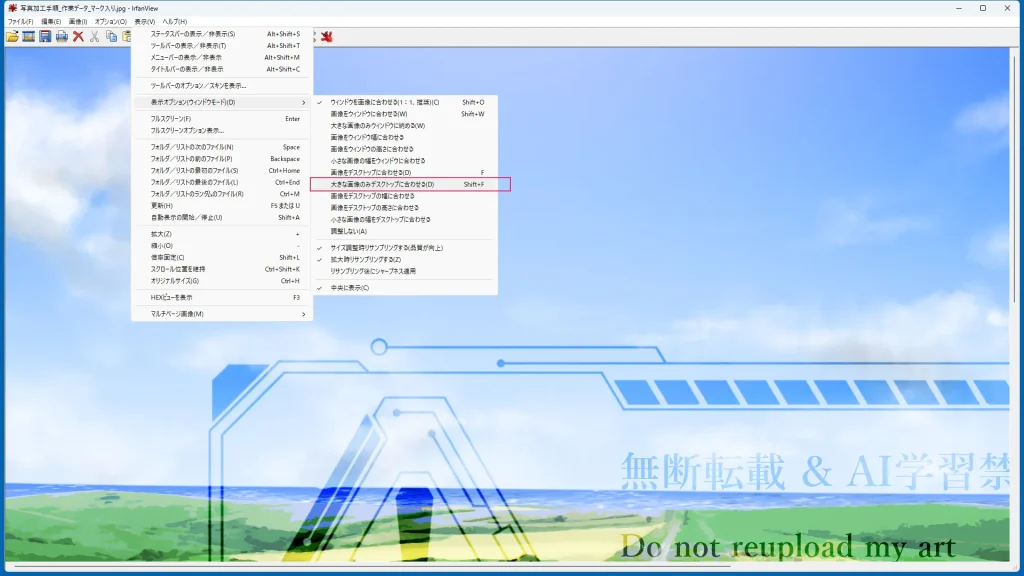The width and height of the screenshot is (1024, 576).
Task: Click the Print toolbar icon
Action: click(x=61, y=37)
